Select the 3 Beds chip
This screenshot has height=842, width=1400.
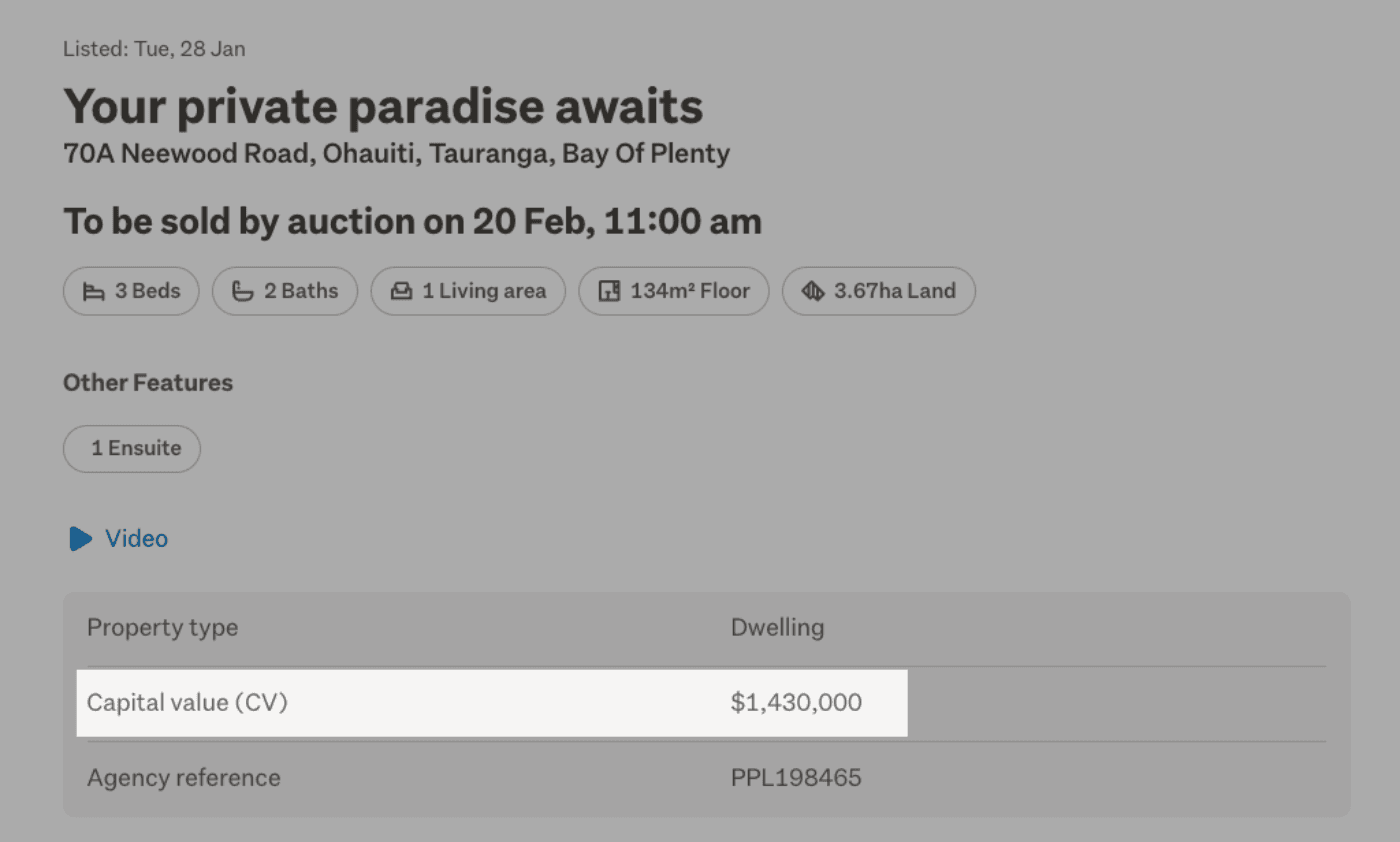coord(130,291)
